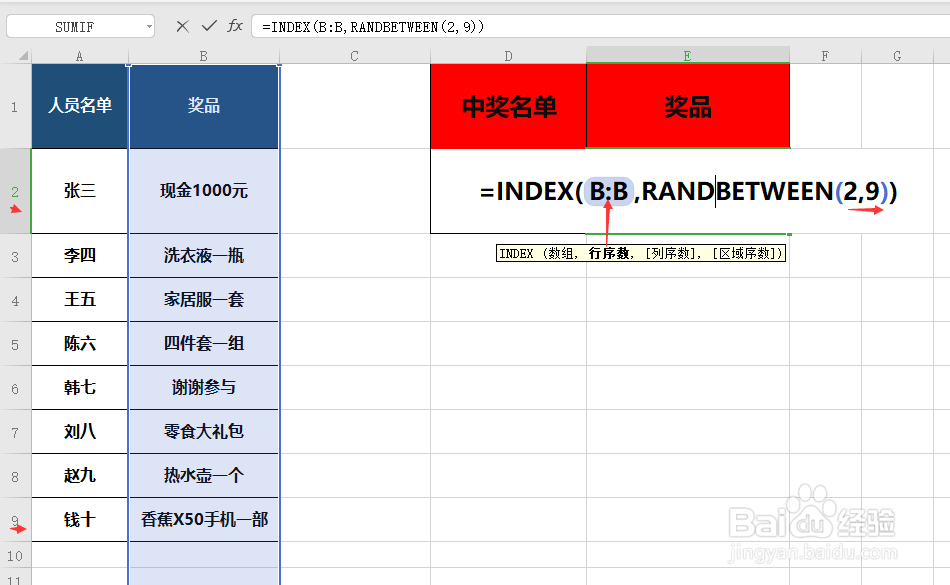Click the red 奖品 header cell in column E
Viewport: 950px width, 585px height.
click(x=688, y=106)
